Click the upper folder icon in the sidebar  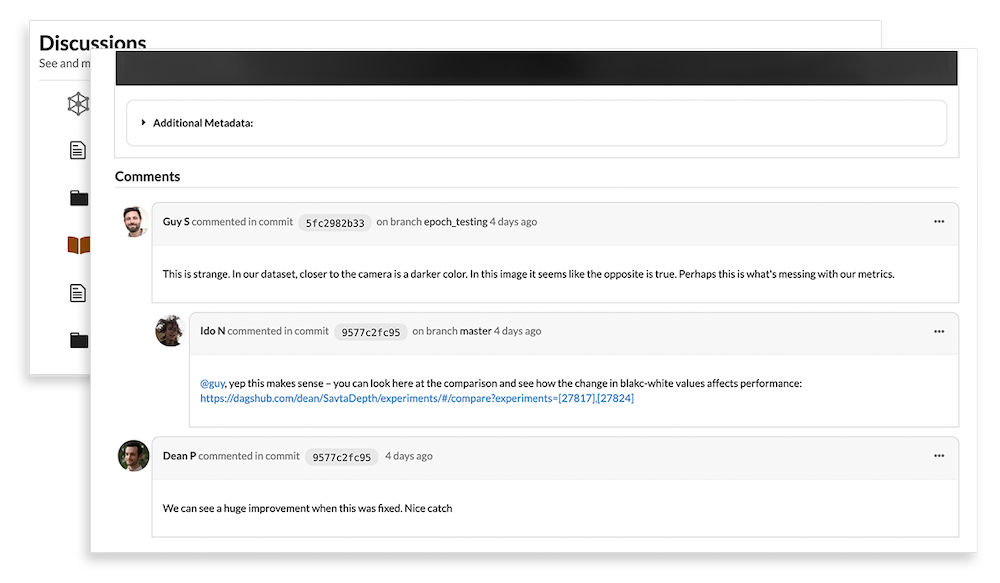78,197
